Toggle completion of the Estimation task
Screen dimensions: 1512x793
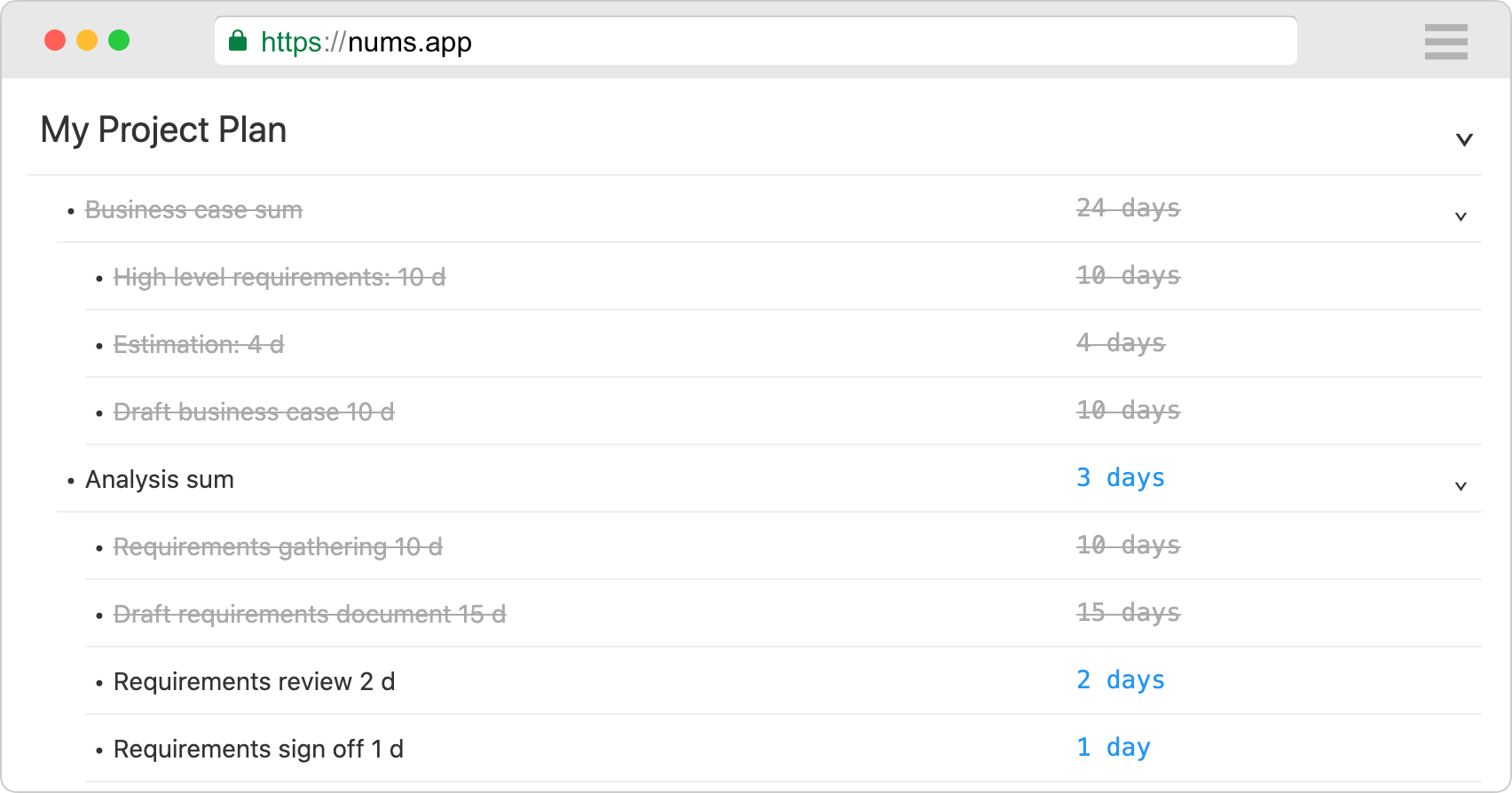click(199, 344)
